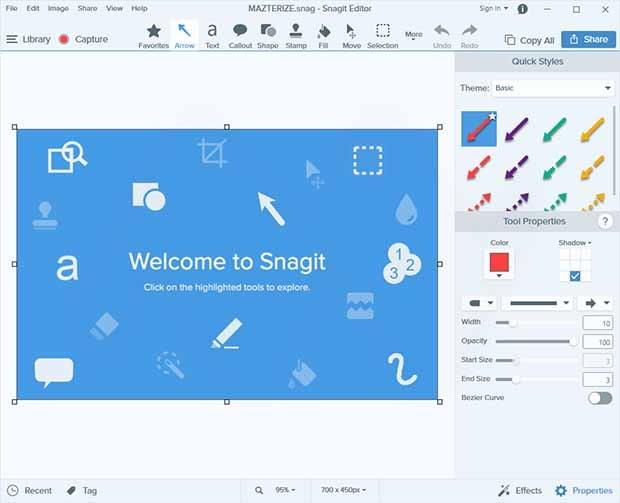
Task: Select the solid yellow arrow quick style
Action: [592, 129]
